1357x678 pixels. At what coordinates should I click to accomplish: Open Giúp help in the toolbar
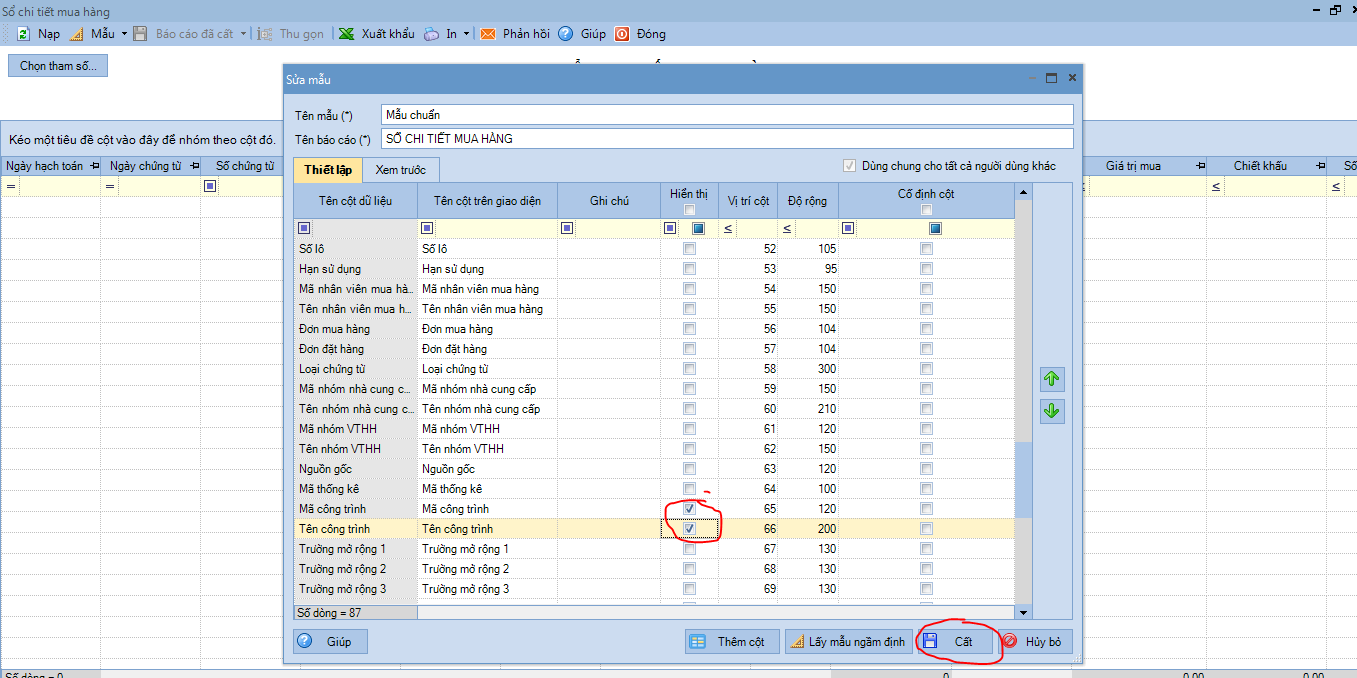582,34
